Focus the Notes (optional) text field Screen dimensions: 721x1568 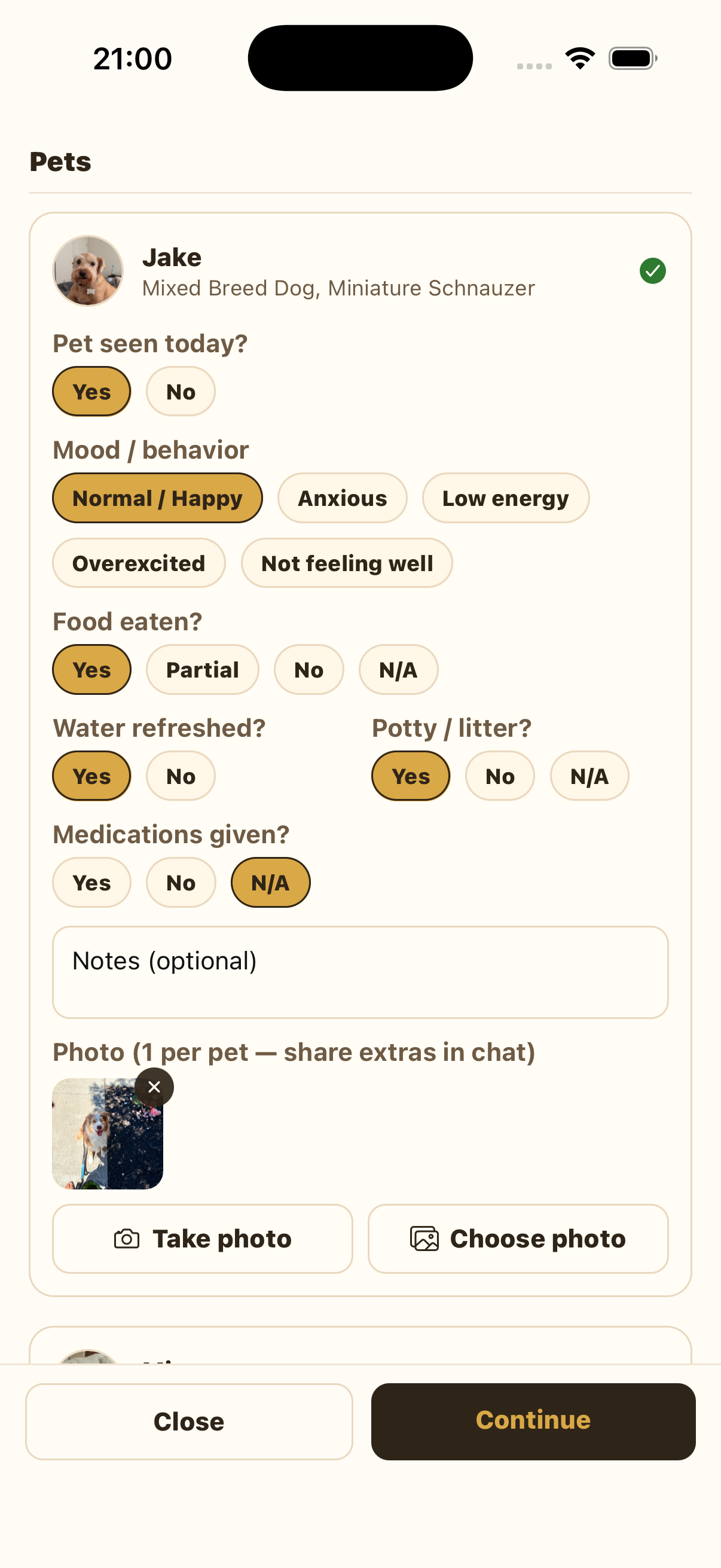[360, 973]
